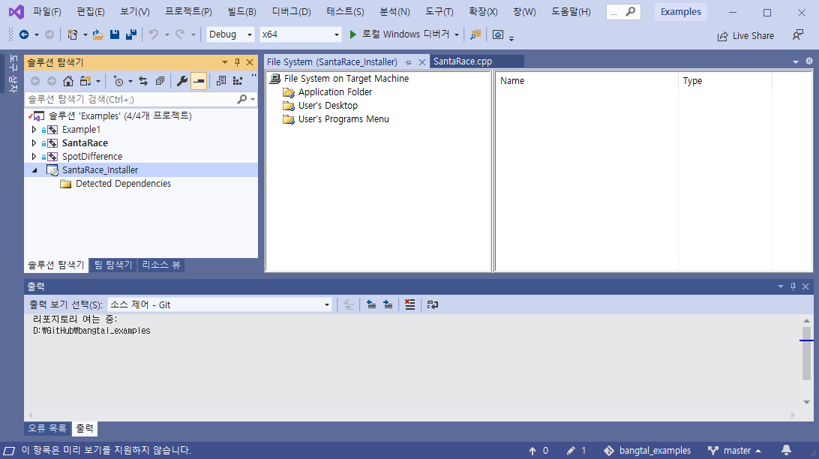This screenshot has width=819, height=459.
Task: Toggle the Preview Selected Items button
Action: tap(199, 81)
